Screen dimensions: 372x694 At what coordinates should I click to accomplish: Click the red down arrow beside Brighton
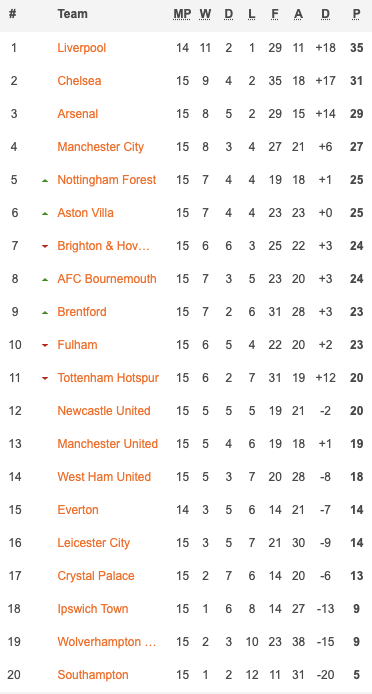coord(45,247)
